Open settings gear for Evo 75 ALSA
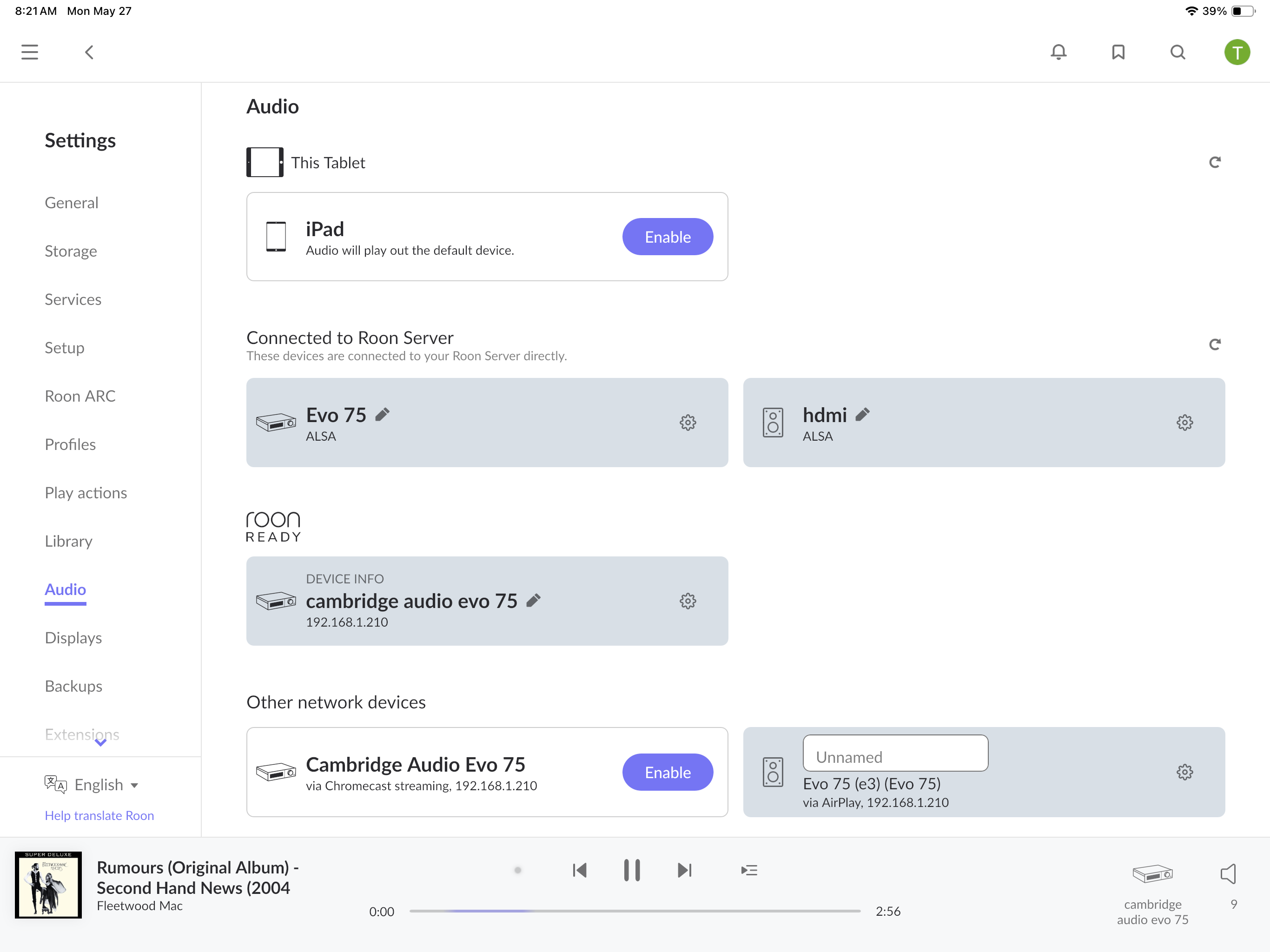Image resolution: width=1270 pixels, height=952 pixels. 688,423
